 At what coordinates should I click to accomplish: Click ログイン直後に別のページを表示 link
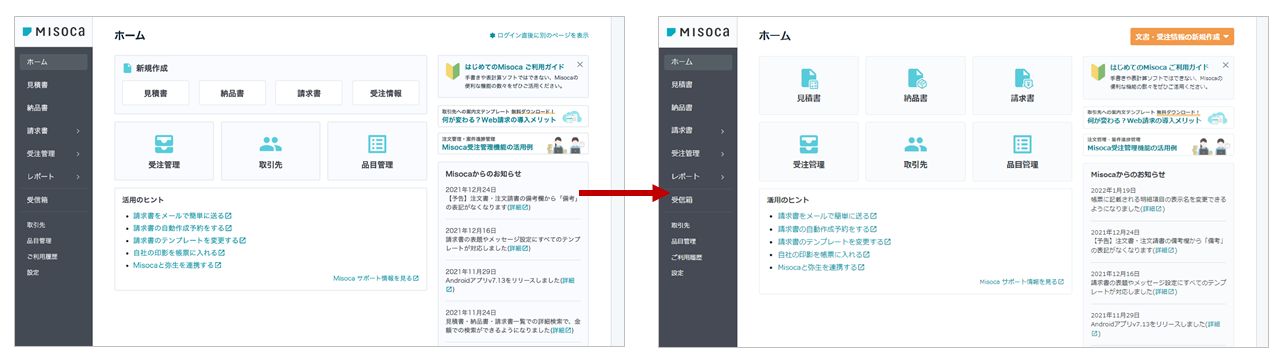click(538, 35)
